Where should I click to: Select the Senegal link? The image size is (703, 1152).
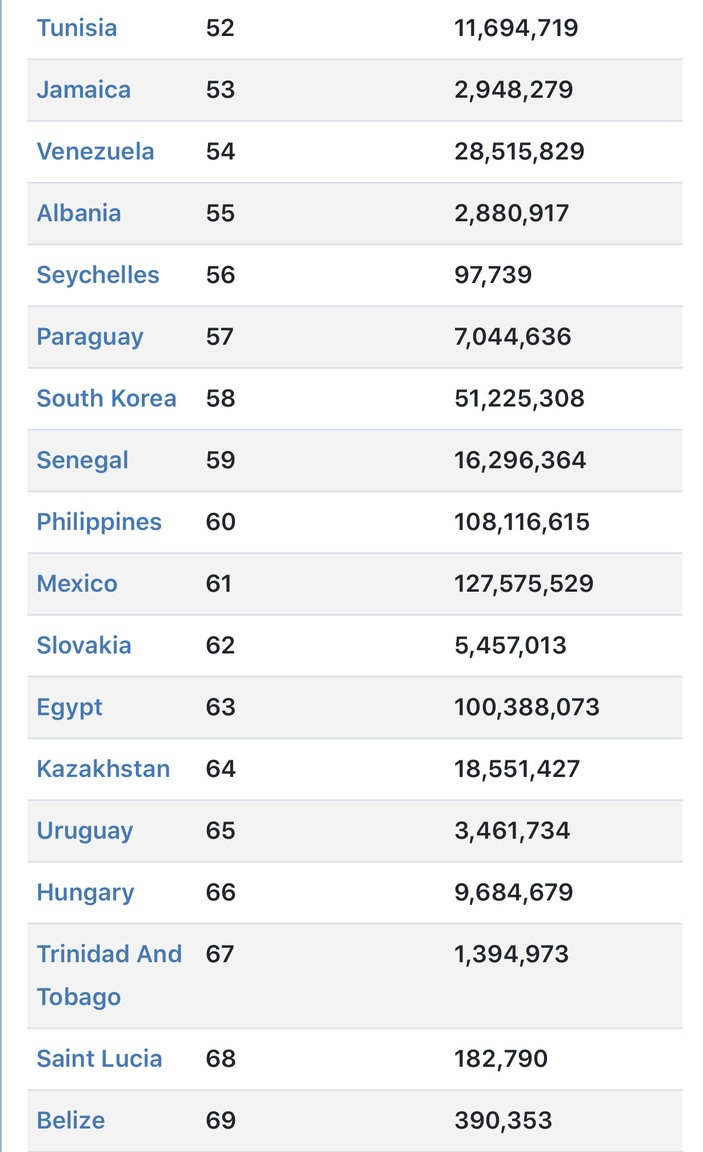(x=82, y=460)
